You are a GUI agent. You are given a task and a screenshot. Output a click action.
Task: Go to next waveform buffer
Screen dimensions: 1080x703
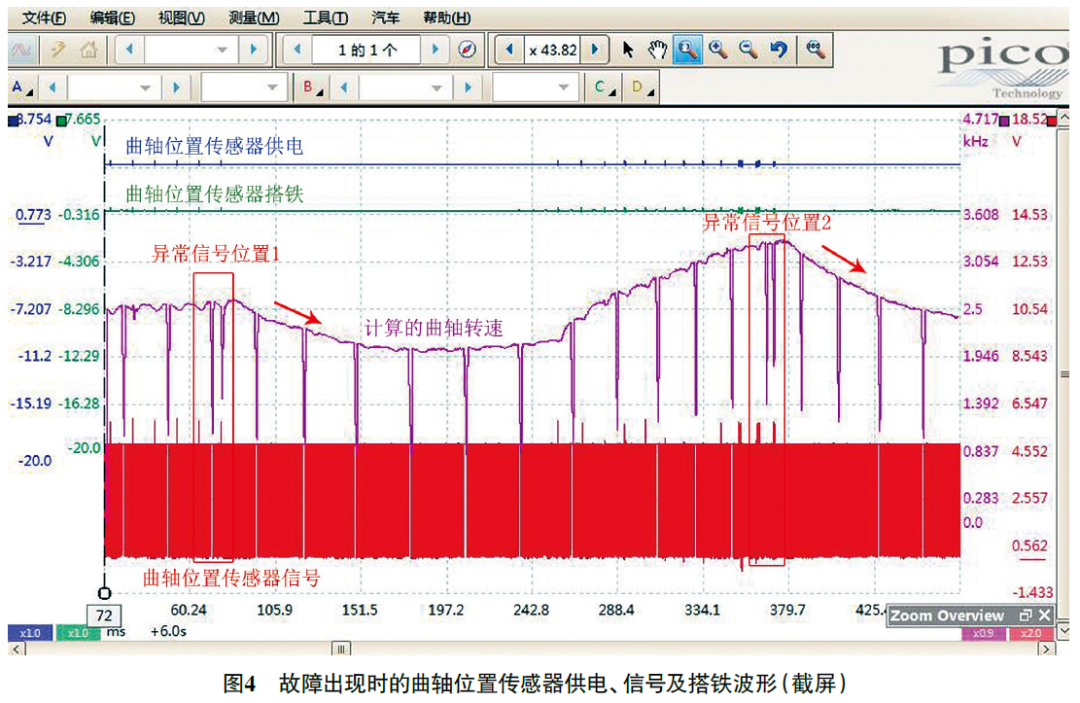435,50
